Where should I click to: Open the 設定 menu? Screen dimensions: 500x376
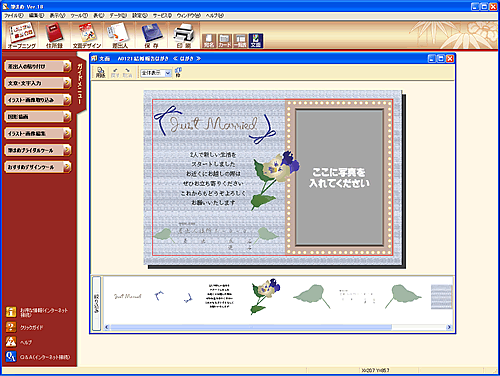point(140,15)
